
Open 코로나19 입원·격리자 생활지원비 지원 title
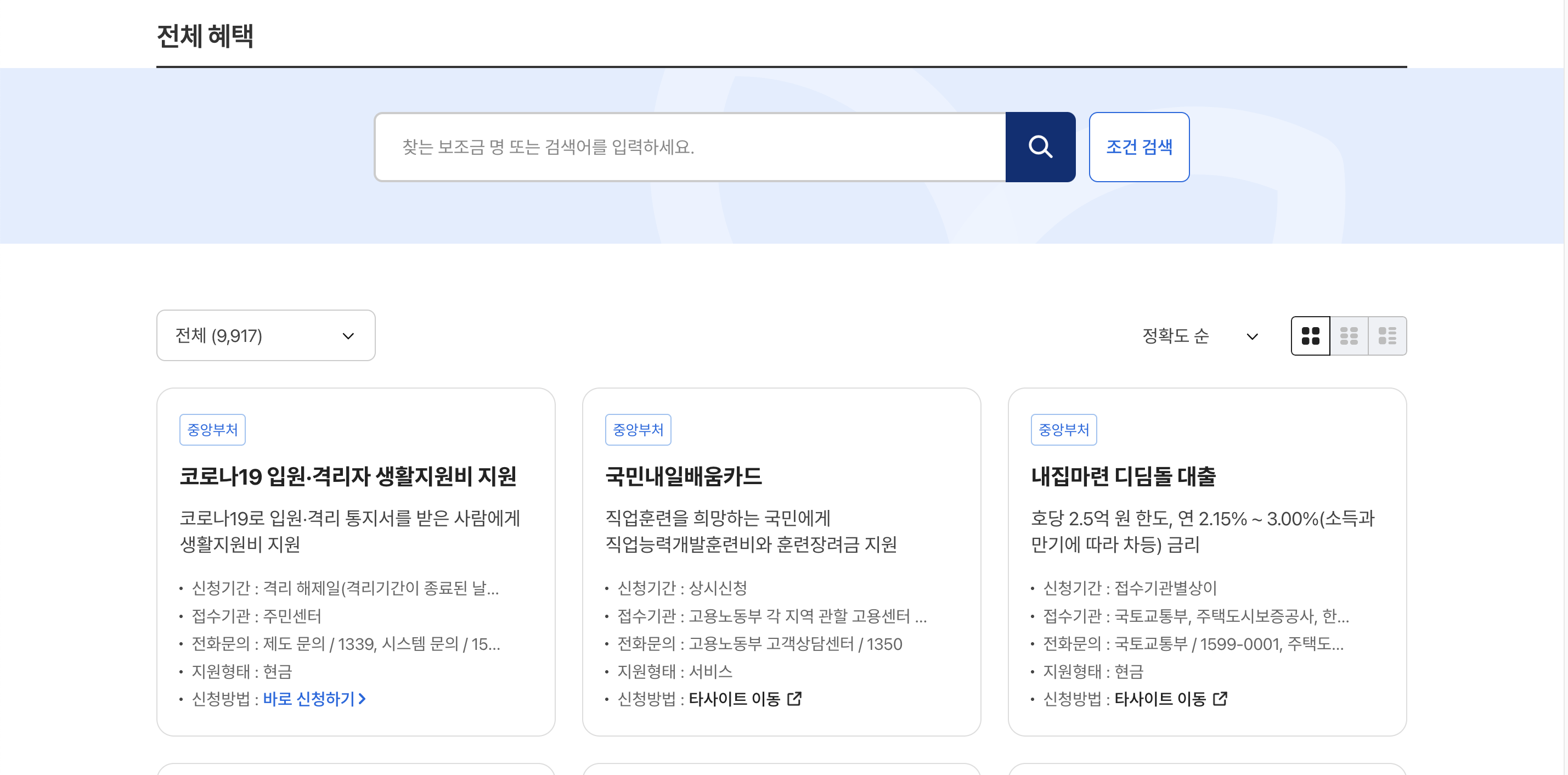(348, 475)
